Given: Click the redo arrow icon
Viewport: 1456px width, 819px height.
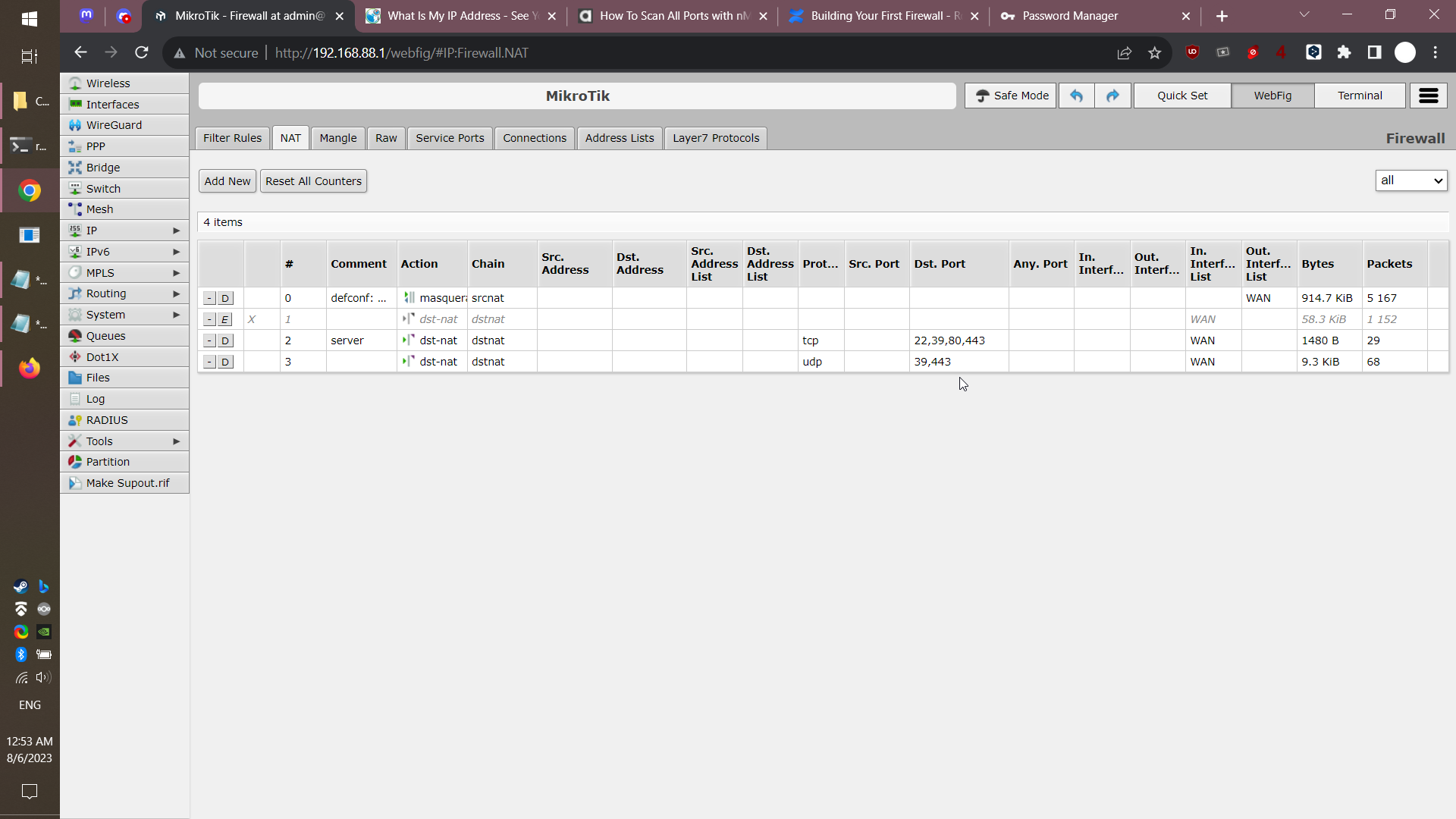Looking at the screenshot, I should point(1112,96).
